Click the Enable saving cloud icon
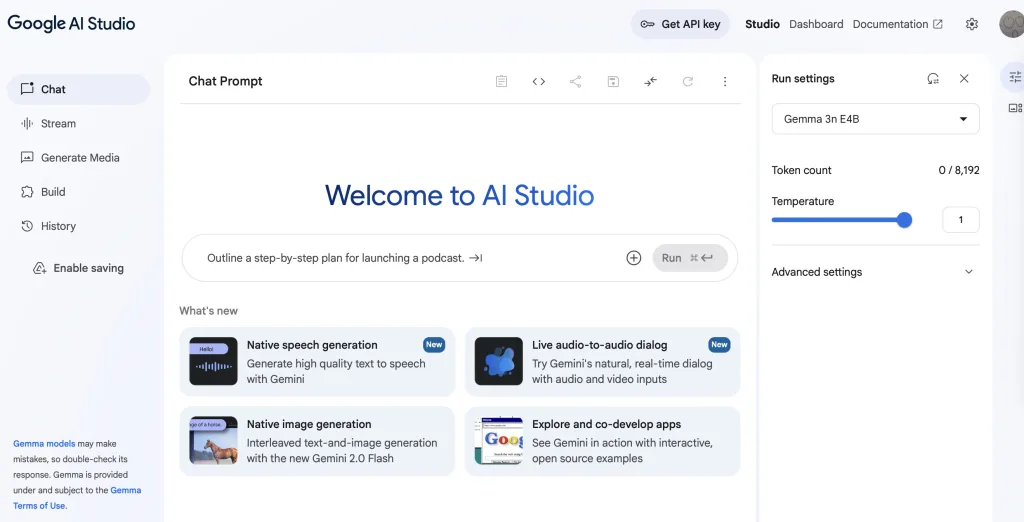 [x=39, y=269]
